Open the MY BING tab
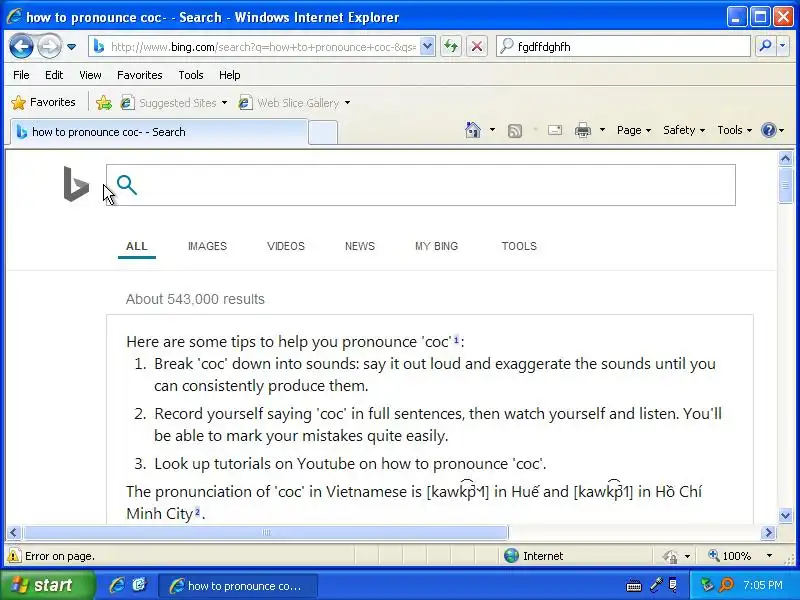Viewport: 800px width, 600px height. (436, 246)
